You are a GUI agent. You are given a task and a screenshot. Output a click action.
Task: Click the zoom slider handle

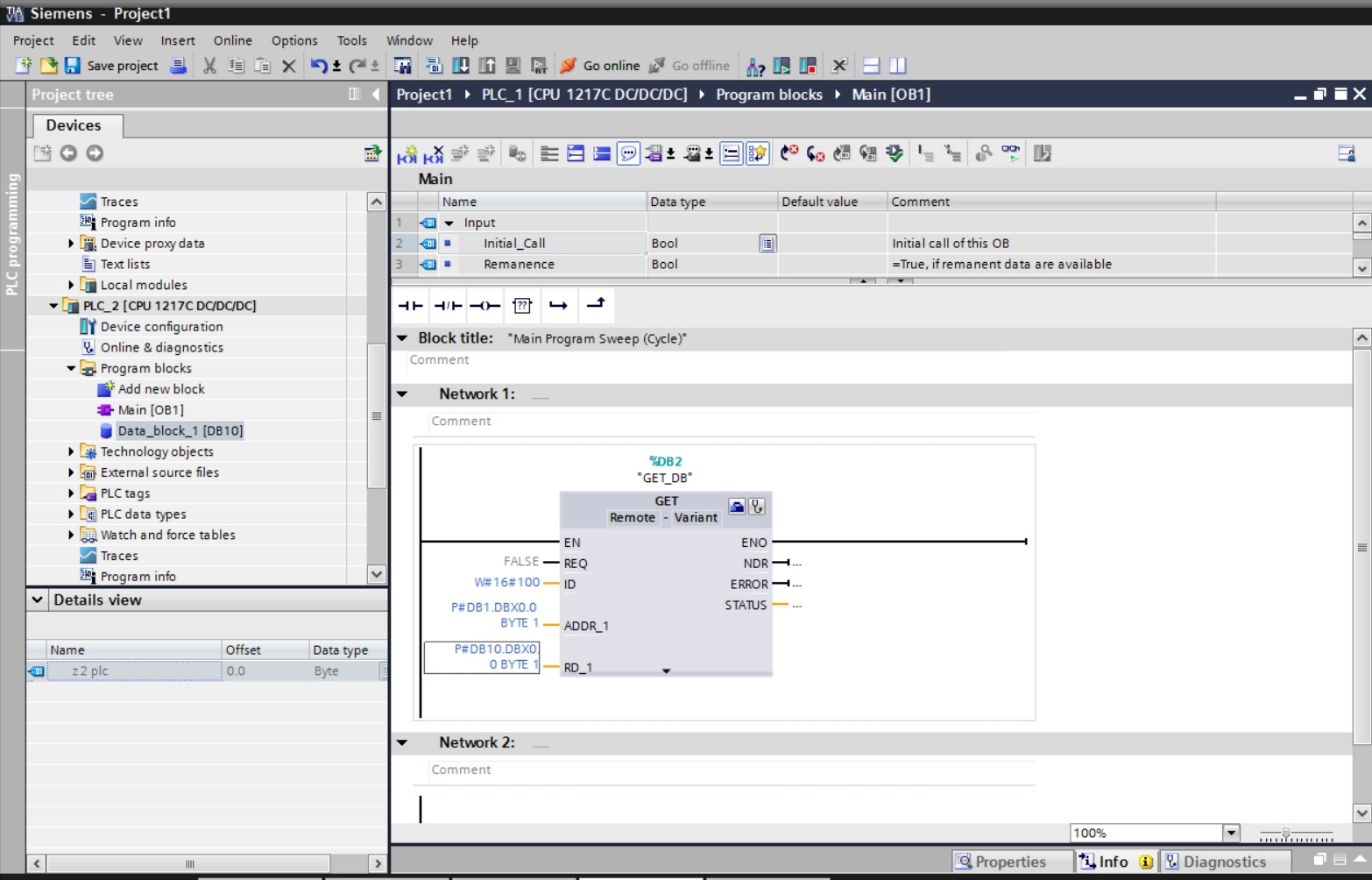(x=1285, y=833)
